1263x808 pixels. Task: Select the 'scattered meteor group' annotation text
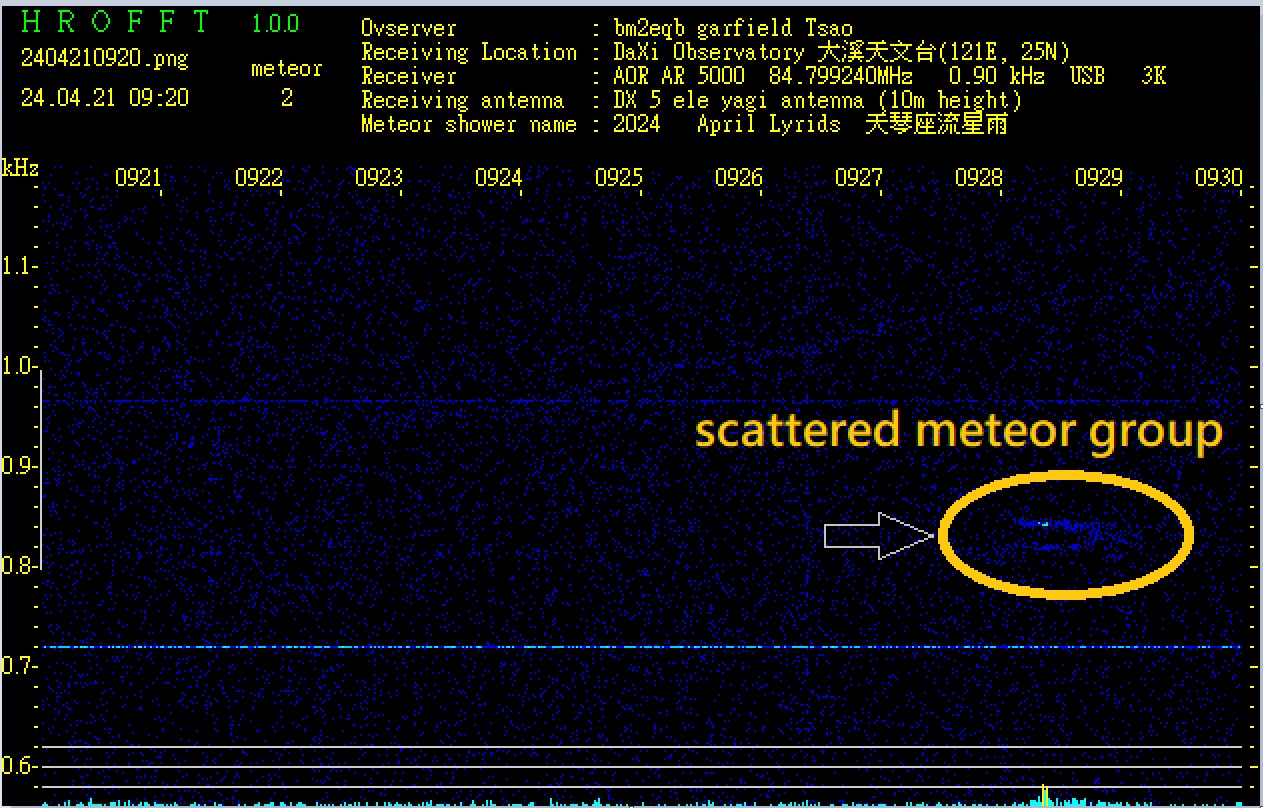coord(958,432)
